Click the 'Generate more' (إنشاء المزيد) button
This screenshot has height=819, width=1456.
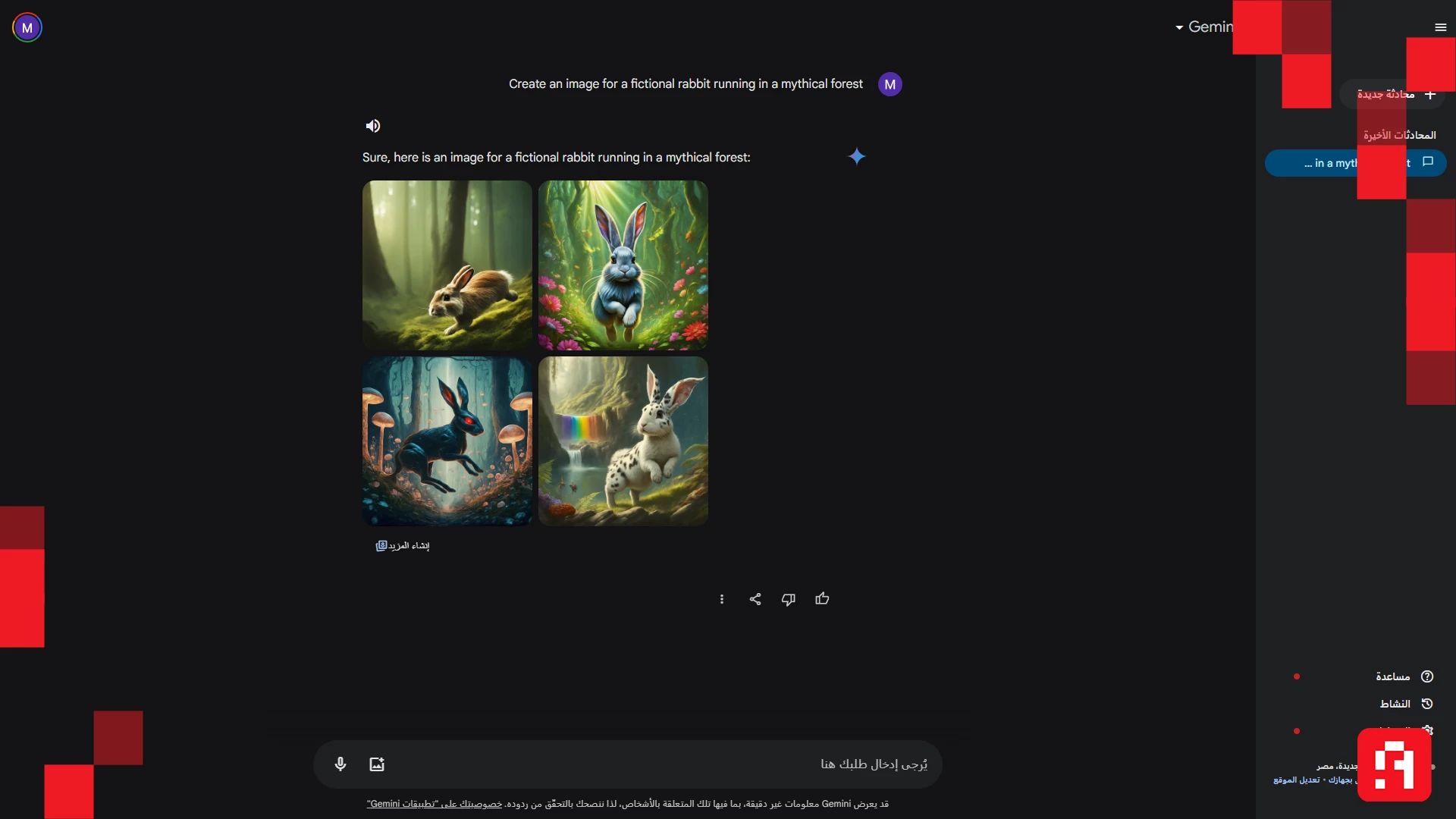click(x=403, y=546)
